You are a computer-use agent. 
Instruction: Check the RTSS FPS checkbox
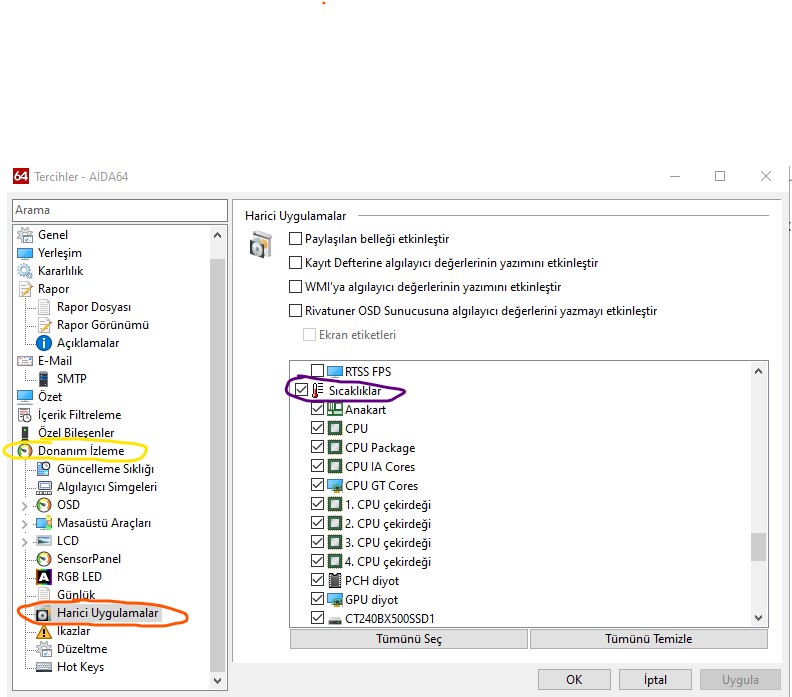pyautogui.click(x=317, y=371)
